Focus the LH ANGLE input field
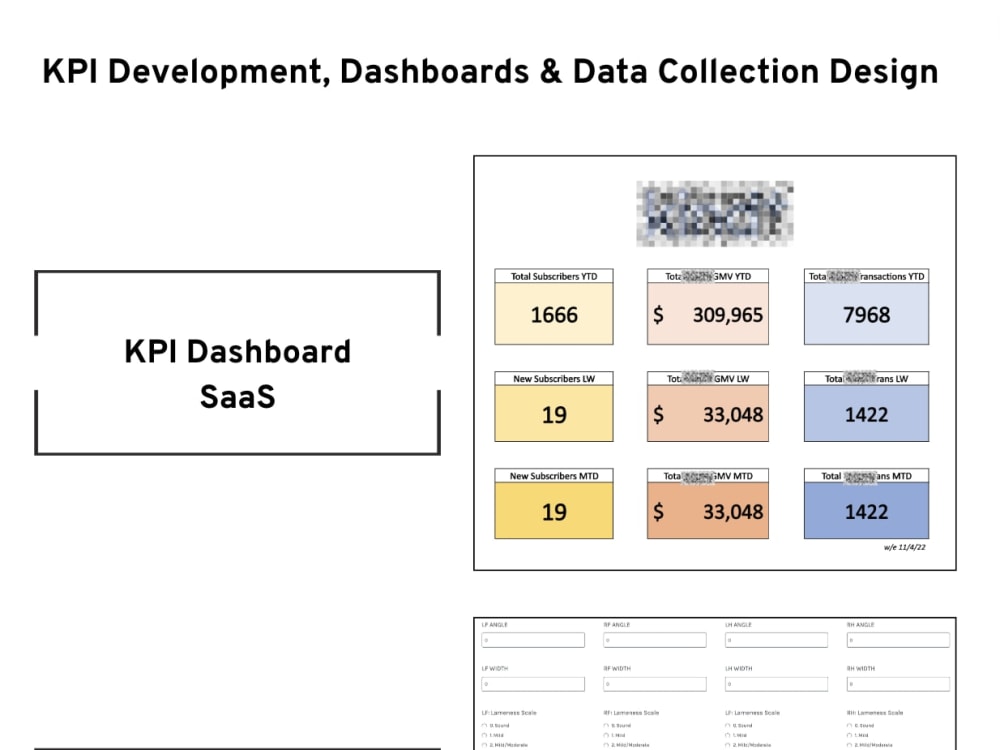Viewport: 1000px width, 750px height. pos(776,640)
